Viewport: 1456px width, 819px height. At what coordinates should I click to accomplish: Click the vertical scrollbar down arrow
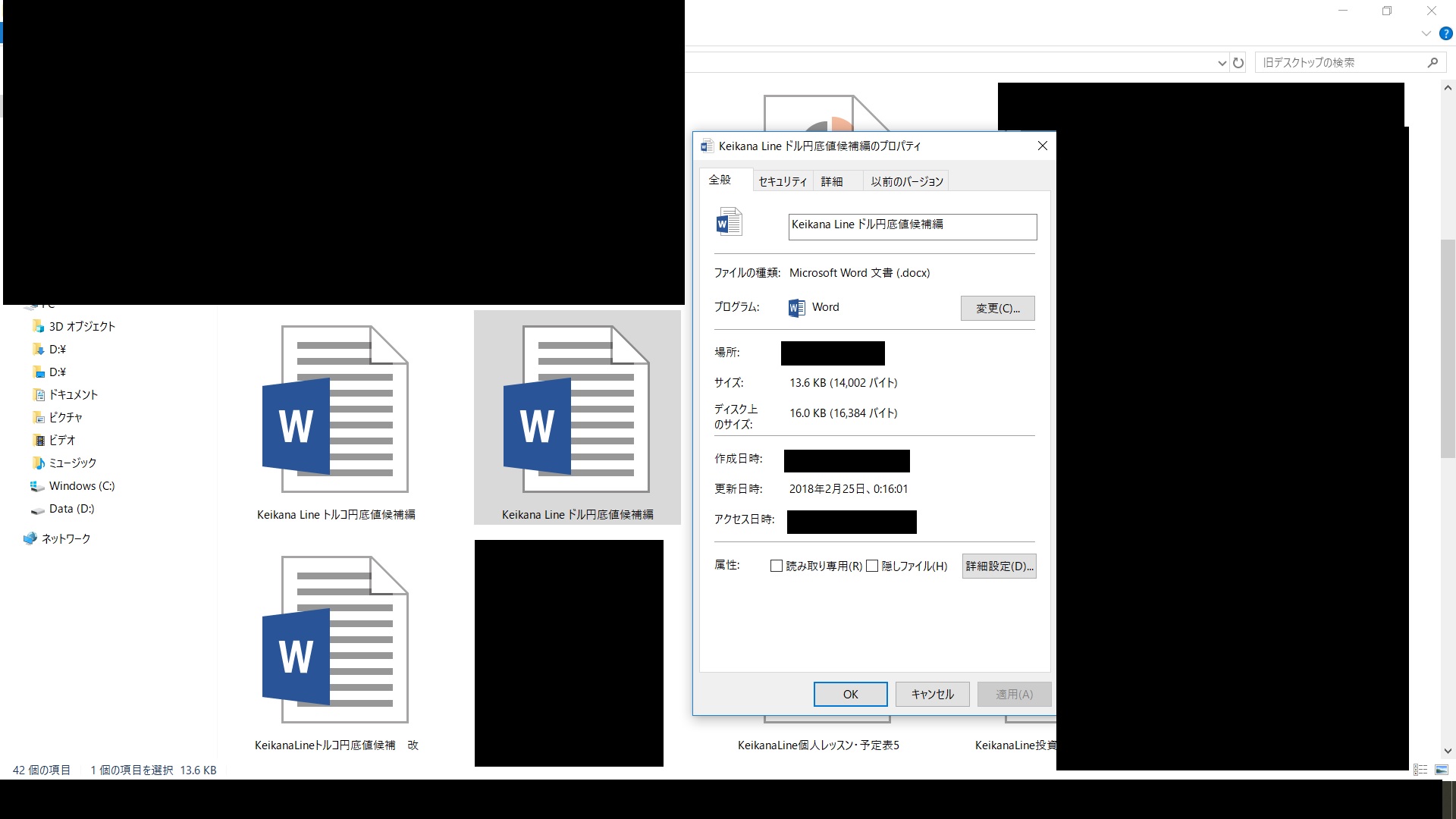click(1448, 751)
